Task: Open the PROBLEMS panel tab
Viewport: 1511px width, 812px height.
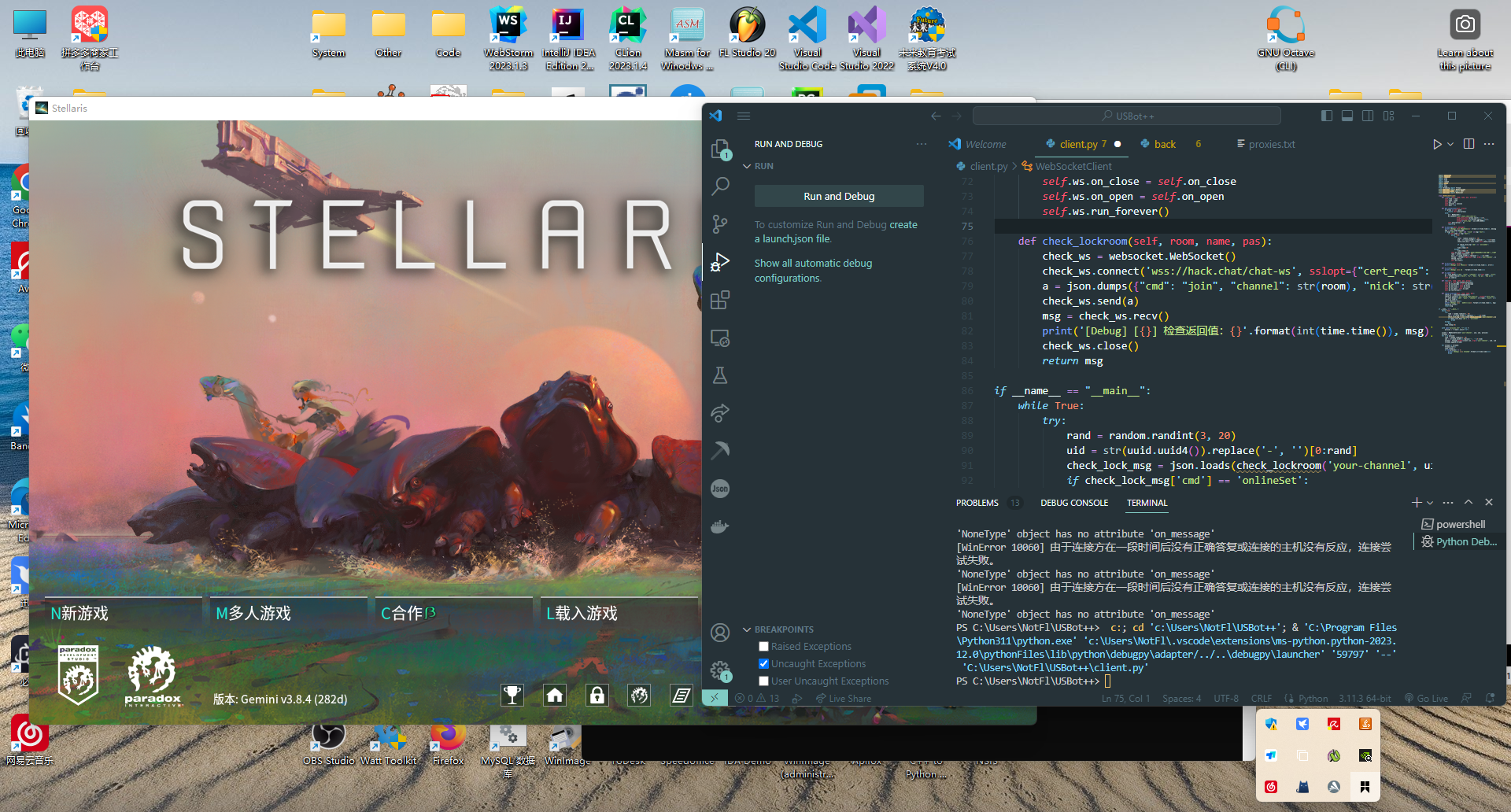Action: tap(977, 503)
